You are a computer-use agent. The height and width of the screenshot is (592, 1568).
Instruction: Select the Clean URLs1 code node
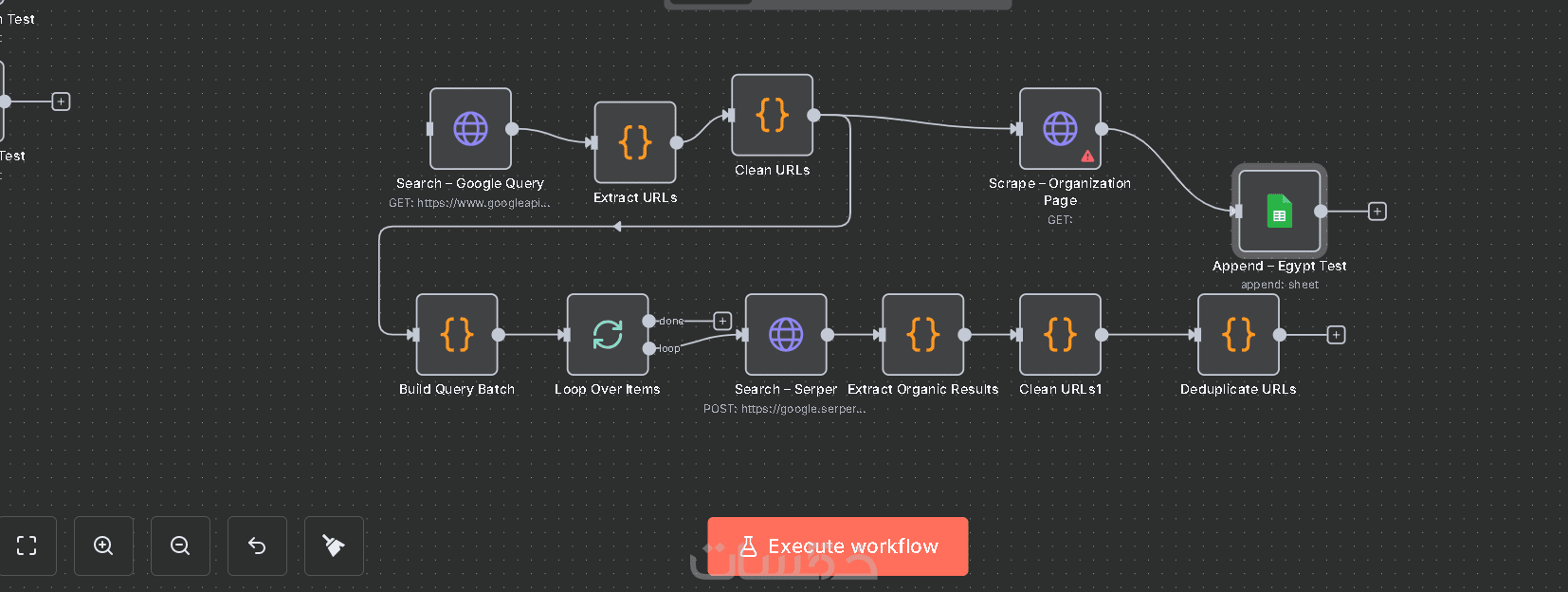[x=1060, y=335]
